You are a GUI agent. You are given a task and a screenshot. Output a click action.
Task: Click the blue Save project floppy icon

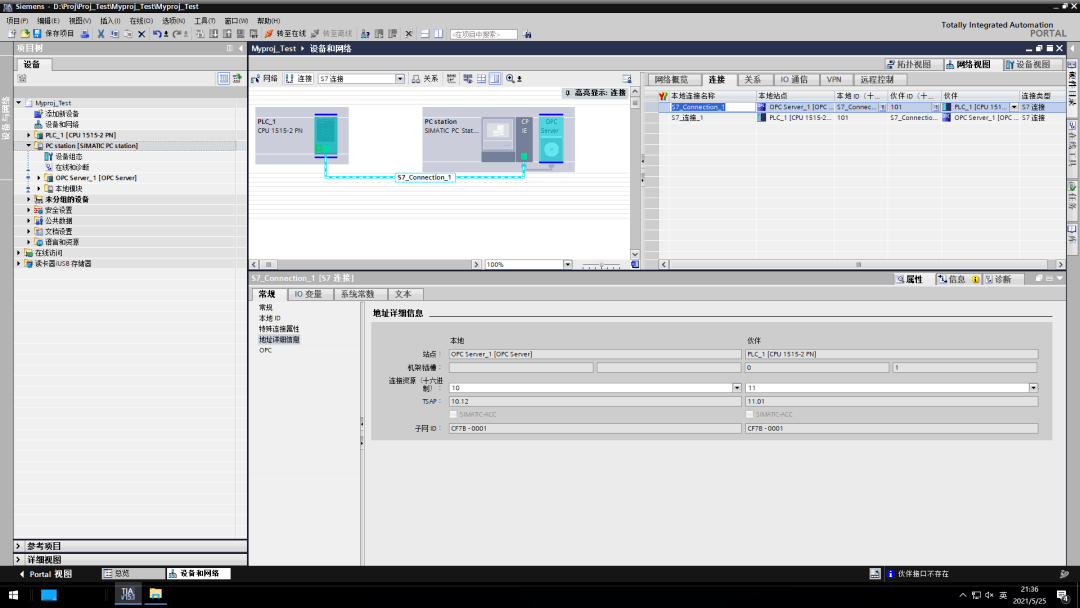click(37, 34)
